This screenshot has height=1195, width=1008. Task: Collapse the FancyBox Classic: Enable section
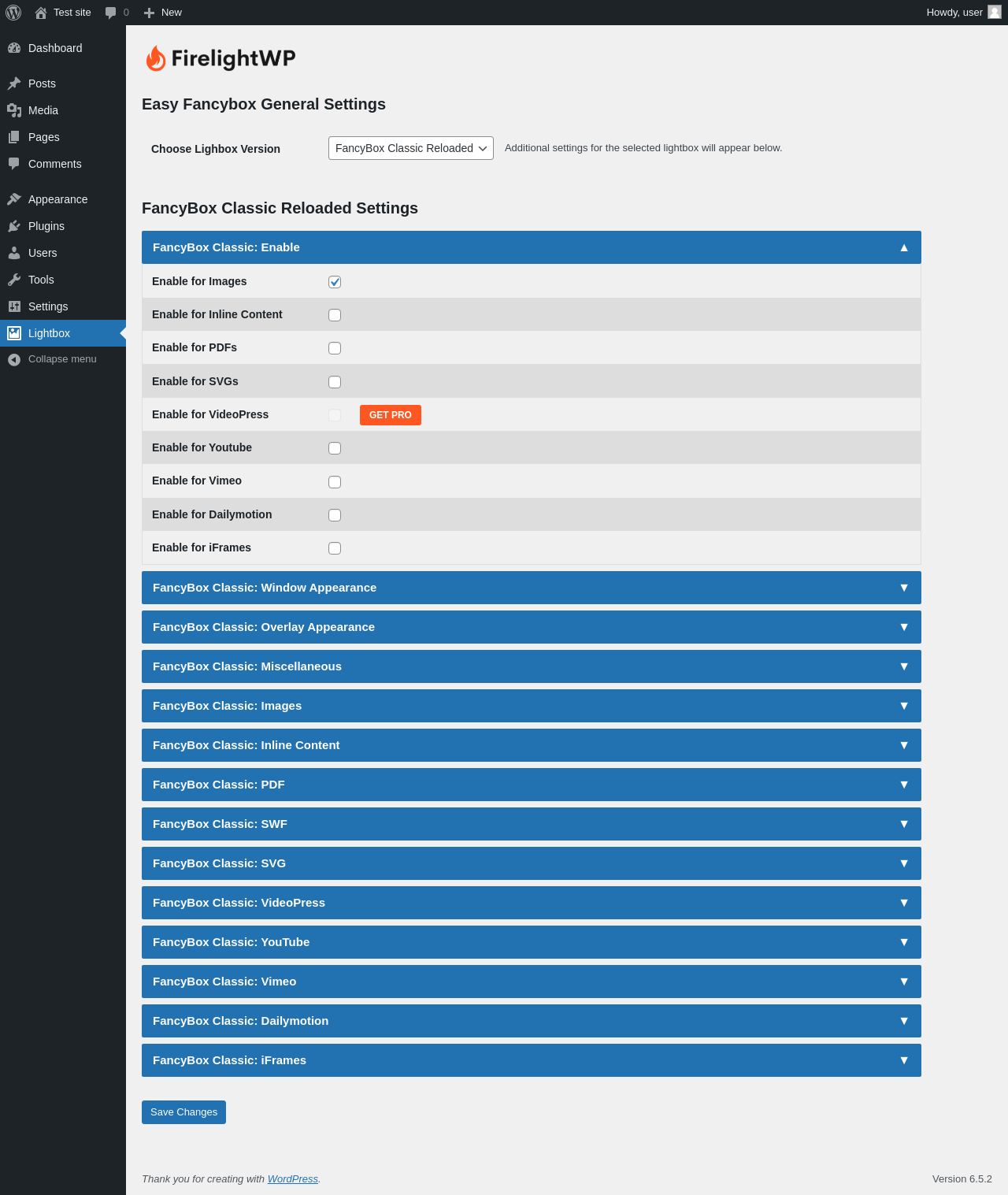[x=532, y=247]
